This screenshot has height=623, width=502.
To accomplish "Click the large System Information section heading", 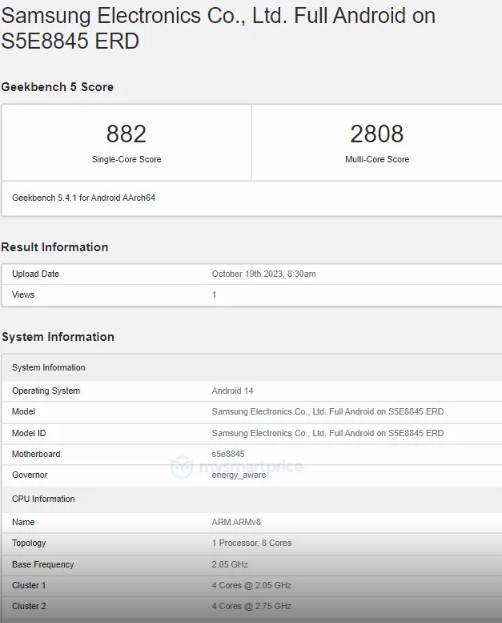I will click(x=58, y=337).
